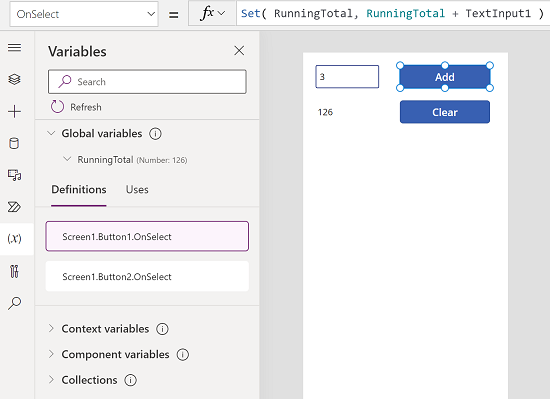Close the Variables panel

pyautogui.click(x=239, y=50)
